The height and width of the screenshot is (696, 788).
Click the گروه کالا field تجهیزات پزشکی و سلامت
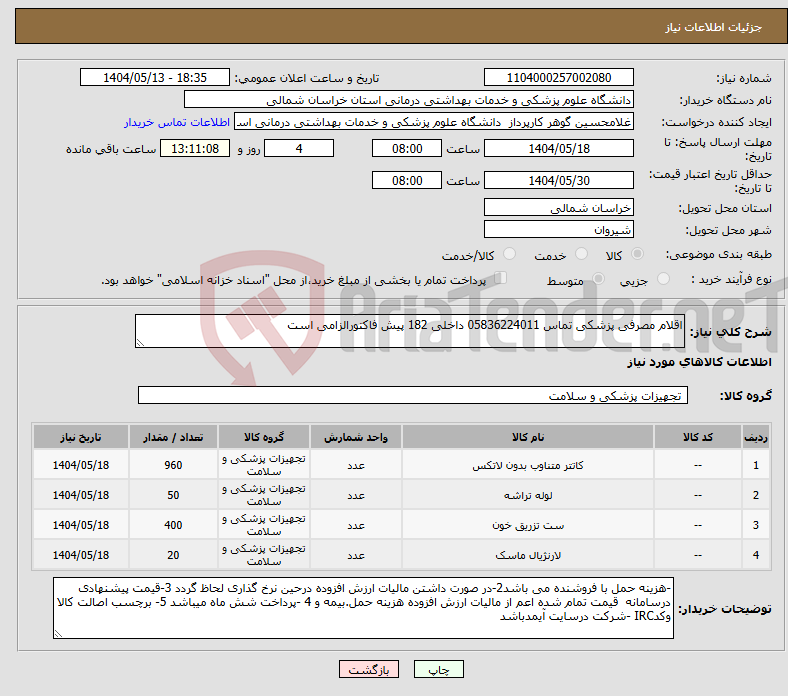413,395
